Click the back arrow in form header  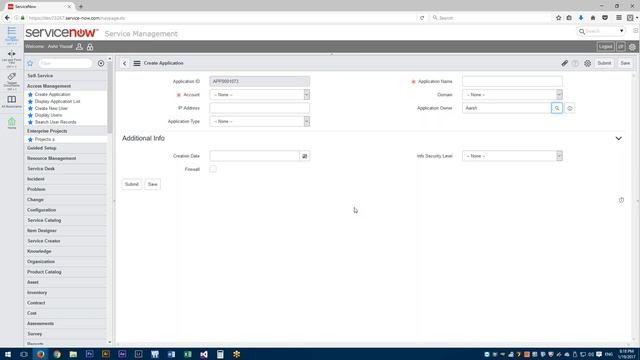pos(124,63)
